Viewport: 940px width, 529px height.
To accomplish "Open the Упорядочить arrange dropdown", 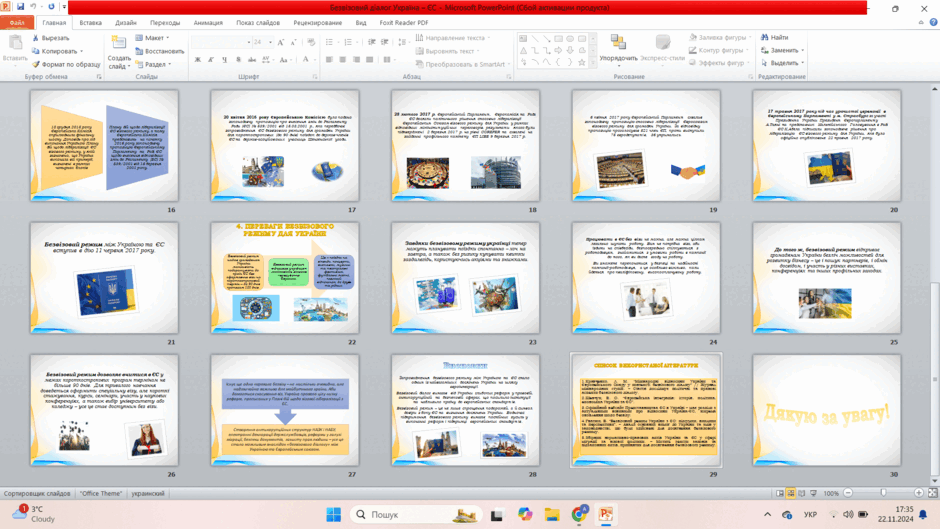I will point(618,48).
